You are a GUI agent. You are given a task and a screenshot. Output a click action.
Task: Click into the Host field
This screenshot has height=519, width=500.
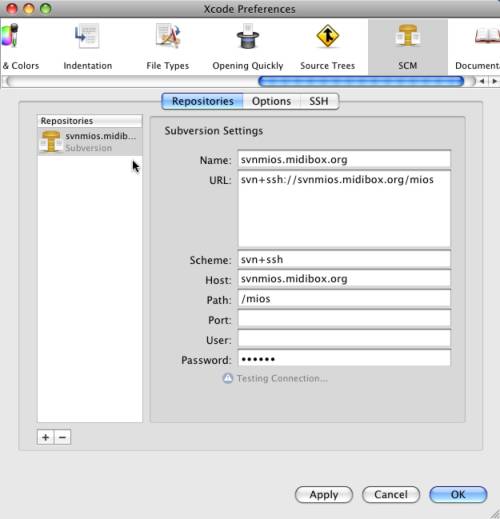[344, 279]
